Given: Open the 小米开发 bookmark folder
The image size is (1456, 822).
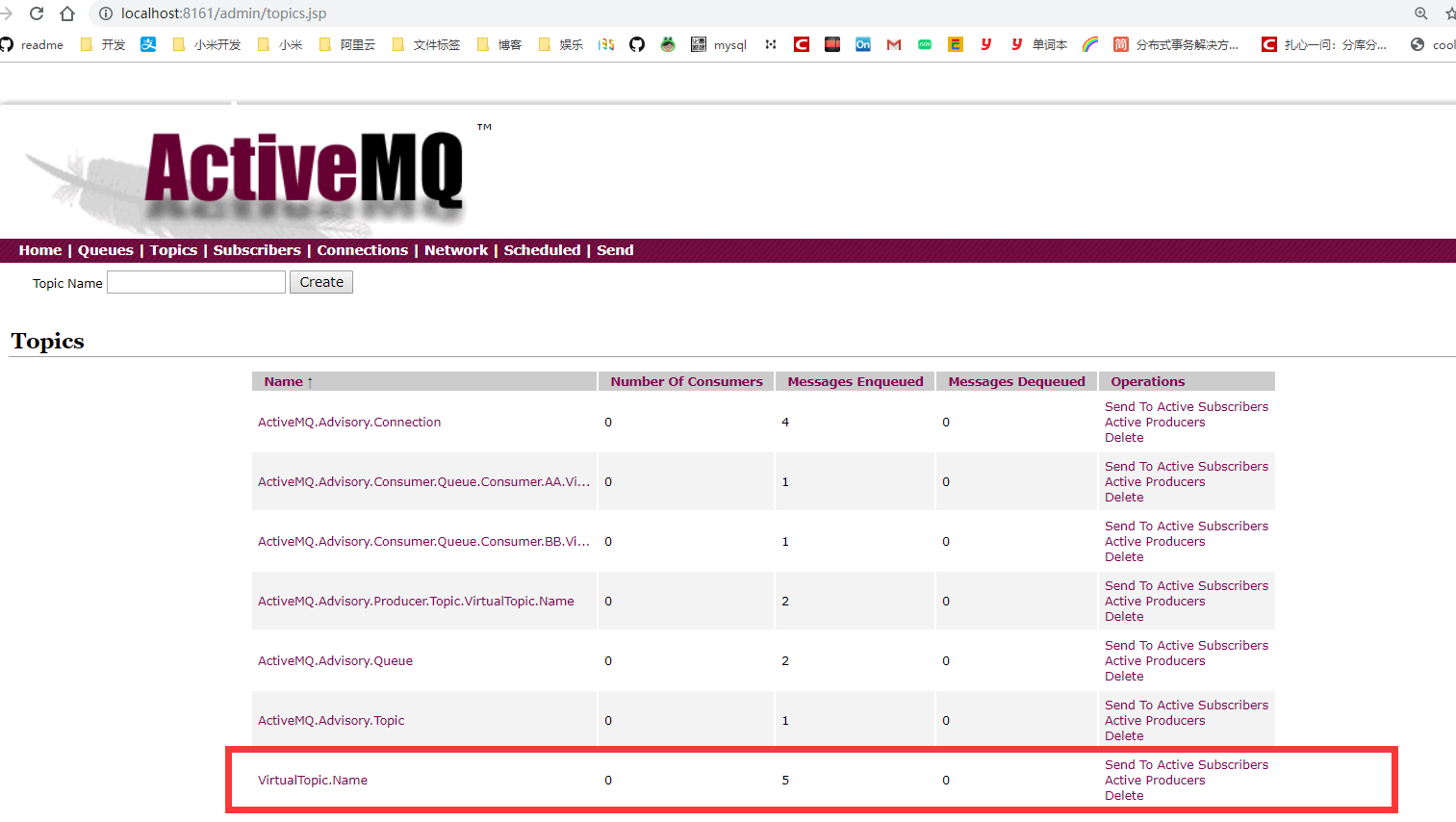Looking at the screenshot, I should tap(207, 44).
